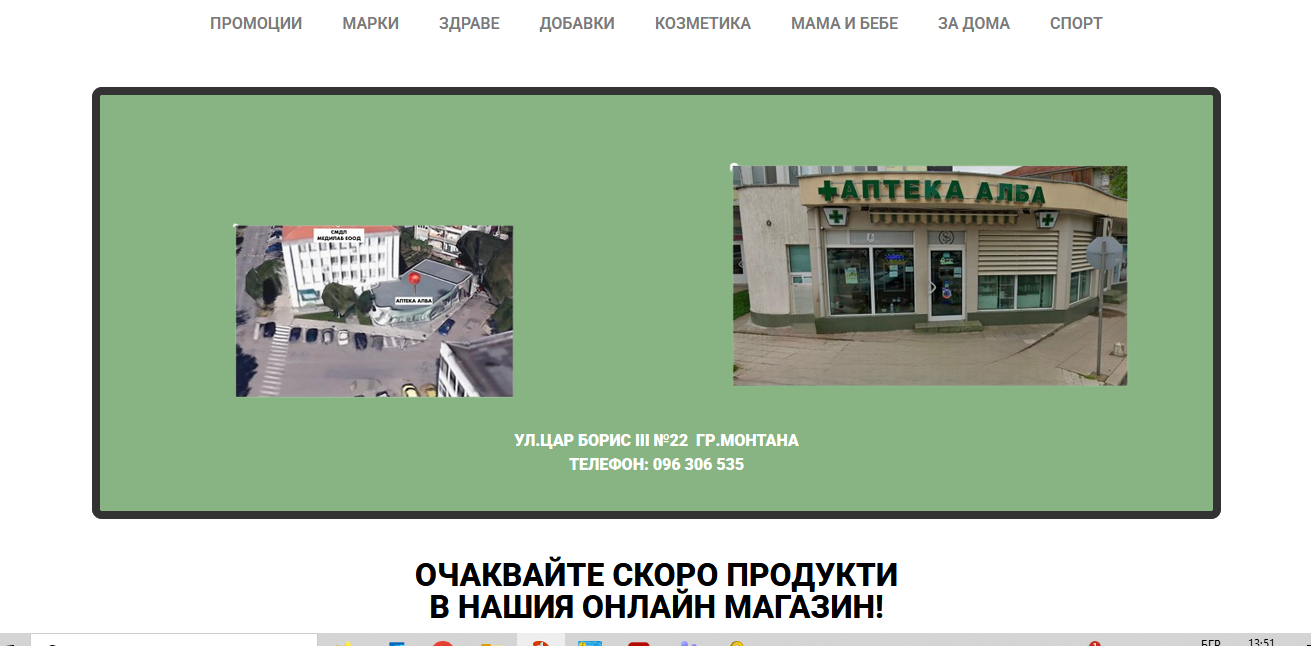The image size is (1311, 646).
Task: Navigate to the ЗА ДОМА section
Action: 973,23
